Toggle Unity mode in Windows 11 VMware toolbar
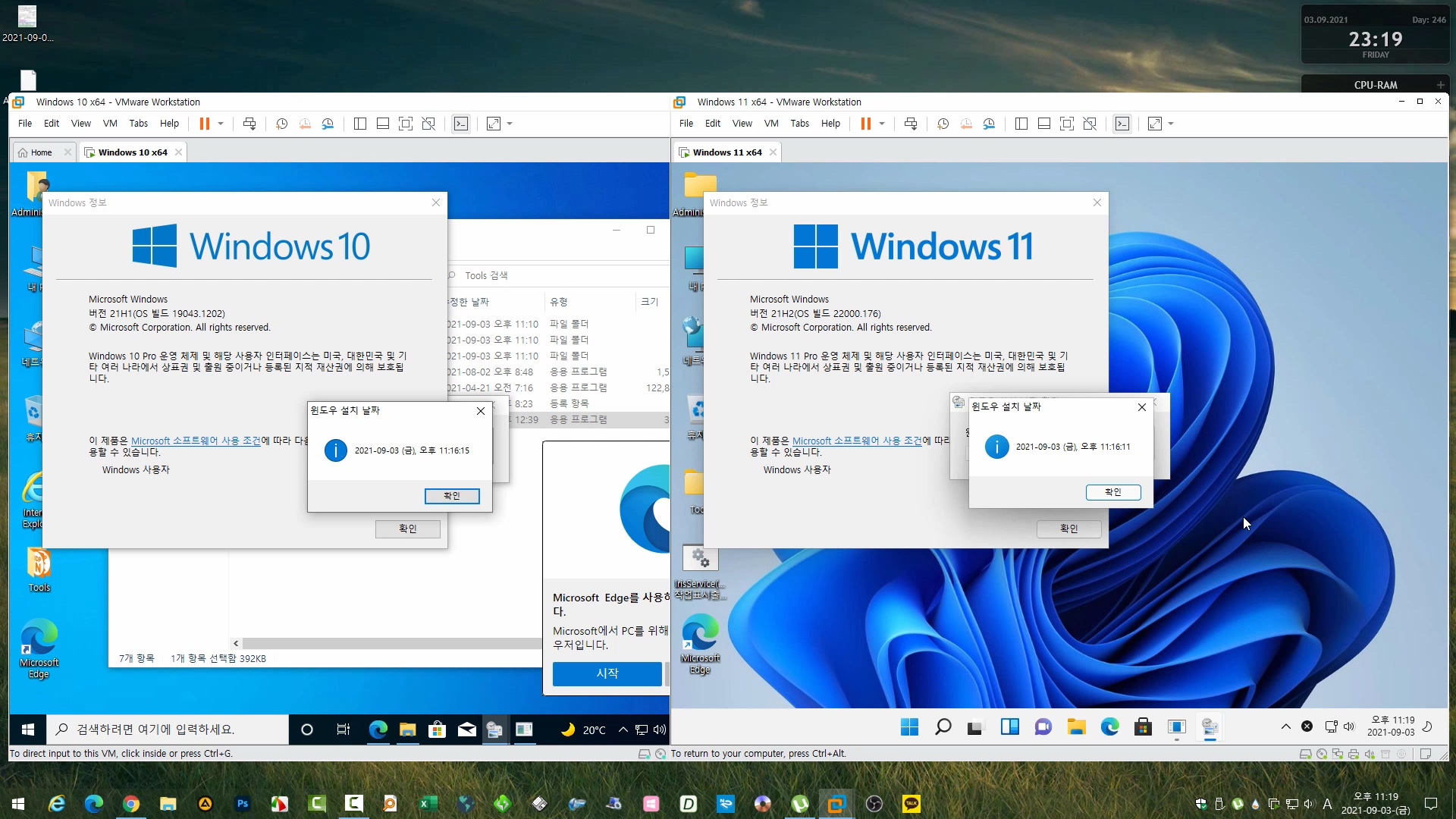Viewport: 1456px width, 819px height. tap(1090, 124)
